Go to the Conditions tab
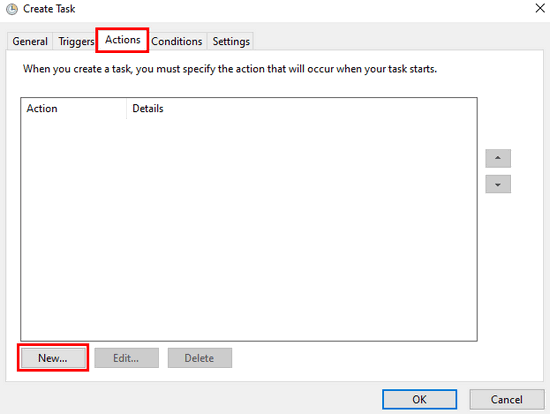The width and height of the screenshot is (550, 414). [x=177, y=41]
